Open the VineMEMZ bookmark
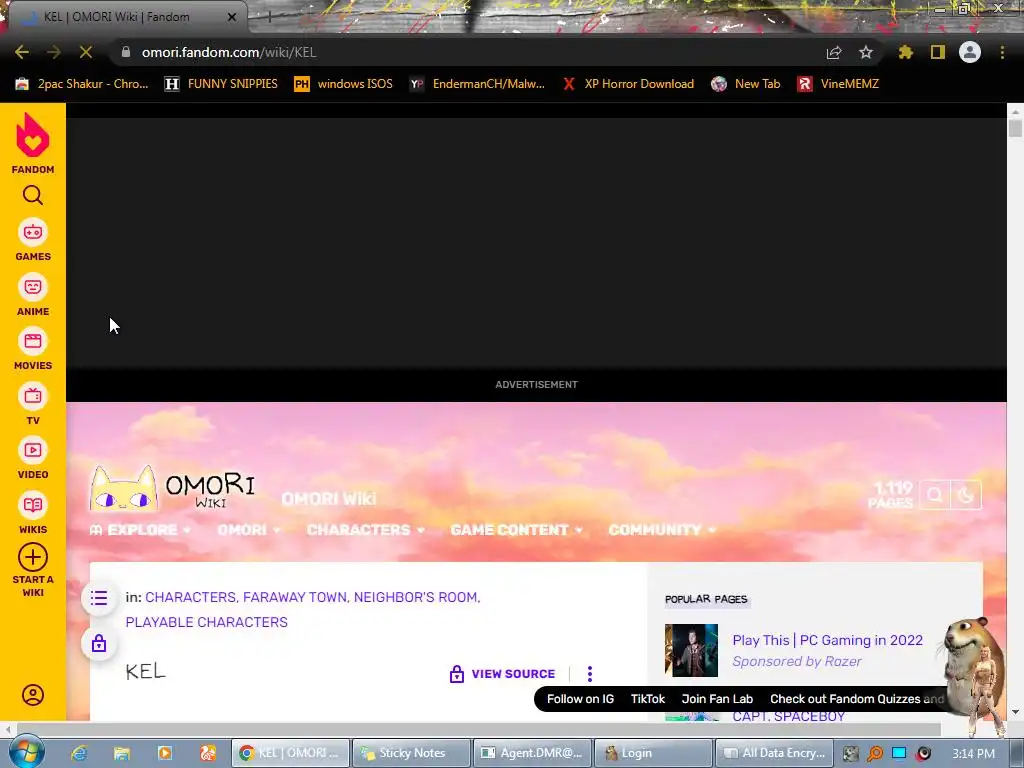 click(839, 84)
